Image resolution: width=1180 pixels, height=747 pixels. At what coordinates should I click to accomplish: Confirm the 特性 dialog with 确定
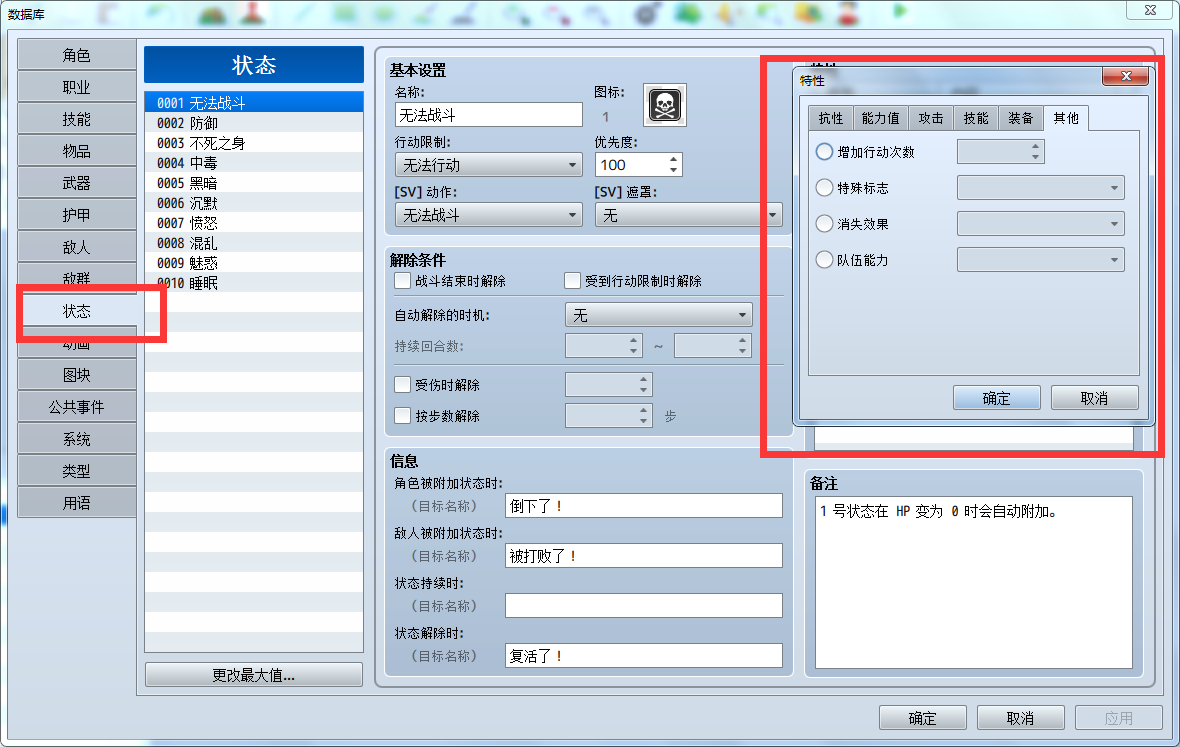coord(996,398)
